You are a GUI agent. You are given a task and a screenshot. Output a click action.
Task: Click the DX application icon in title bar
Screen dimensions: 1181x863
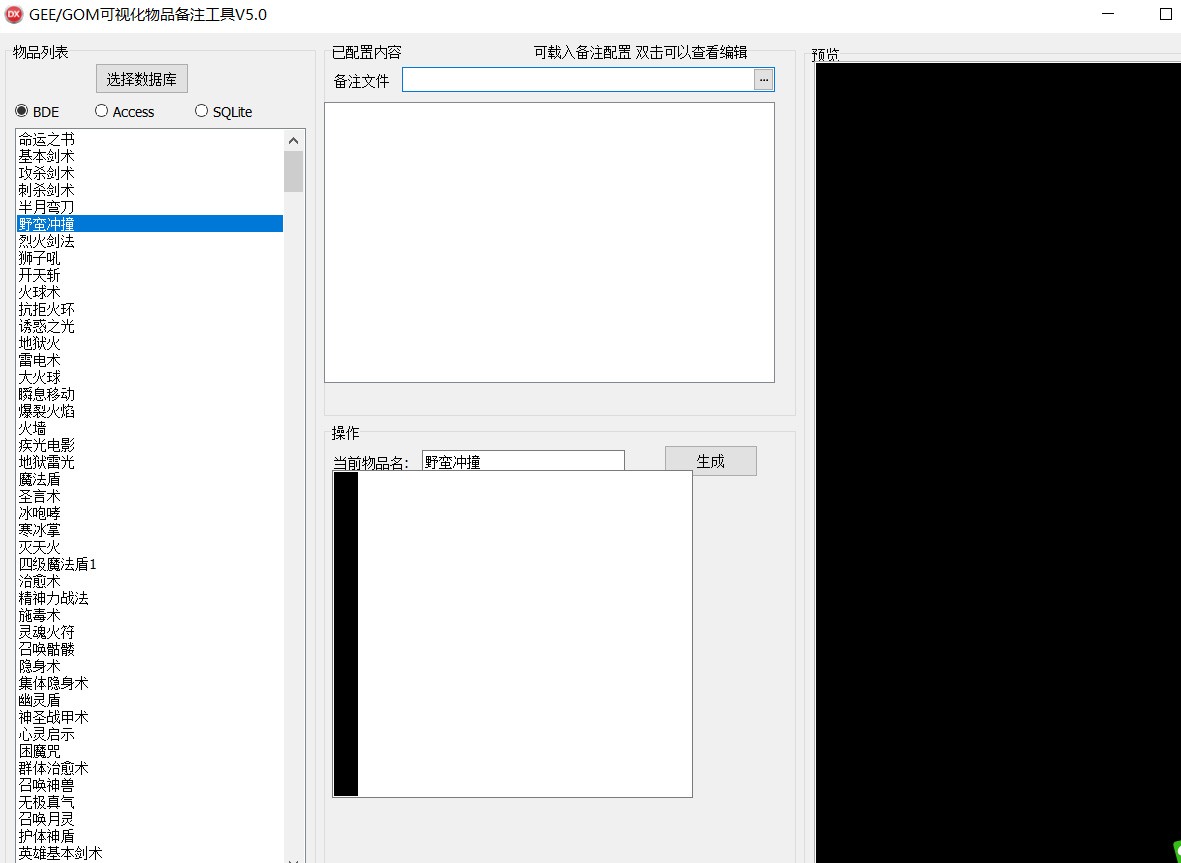(14, 14)
